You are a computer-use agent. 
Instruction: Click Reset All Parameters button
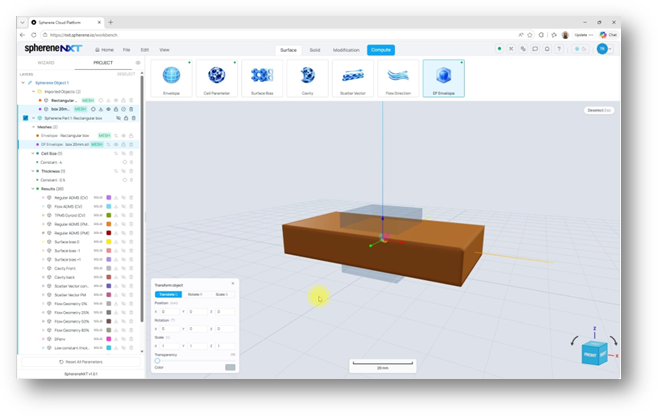click(81, 362)
